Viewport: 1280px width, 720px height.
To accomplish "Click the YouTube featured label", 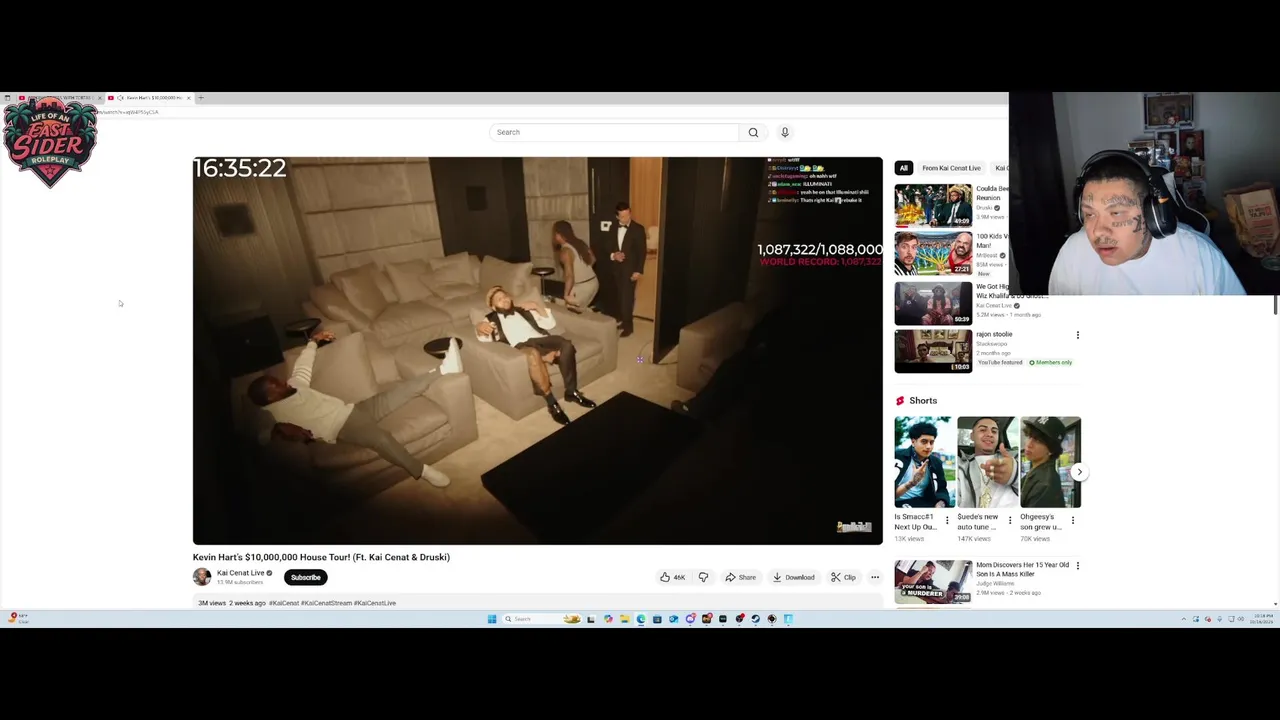I will pos(999,362).
